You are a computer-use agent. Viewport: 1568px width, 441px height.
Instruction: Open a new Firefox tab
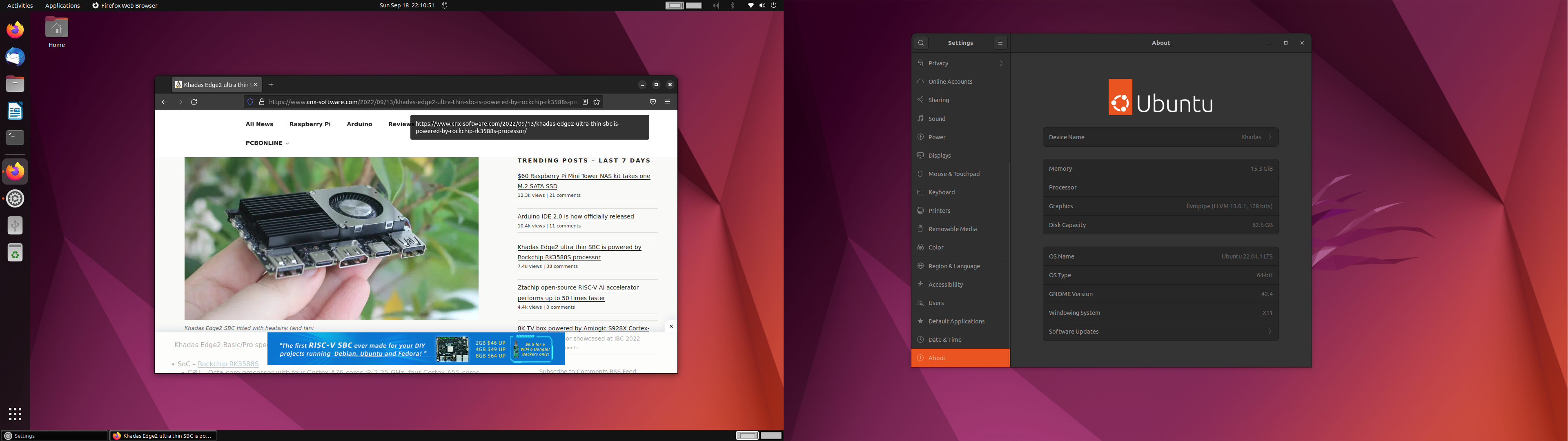coord(271,85)
